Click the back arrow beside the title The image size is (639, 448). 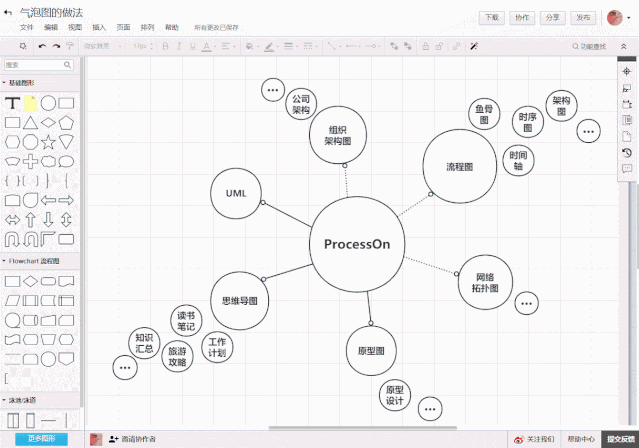coord(8,13)
